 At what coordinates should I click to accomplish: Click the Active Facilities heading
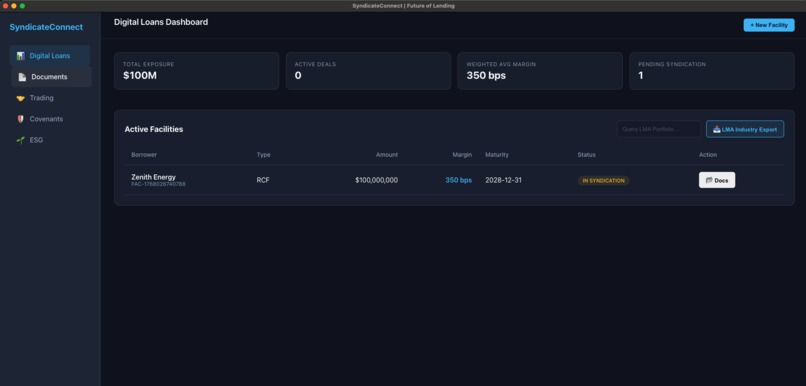[x=154, y=129]
